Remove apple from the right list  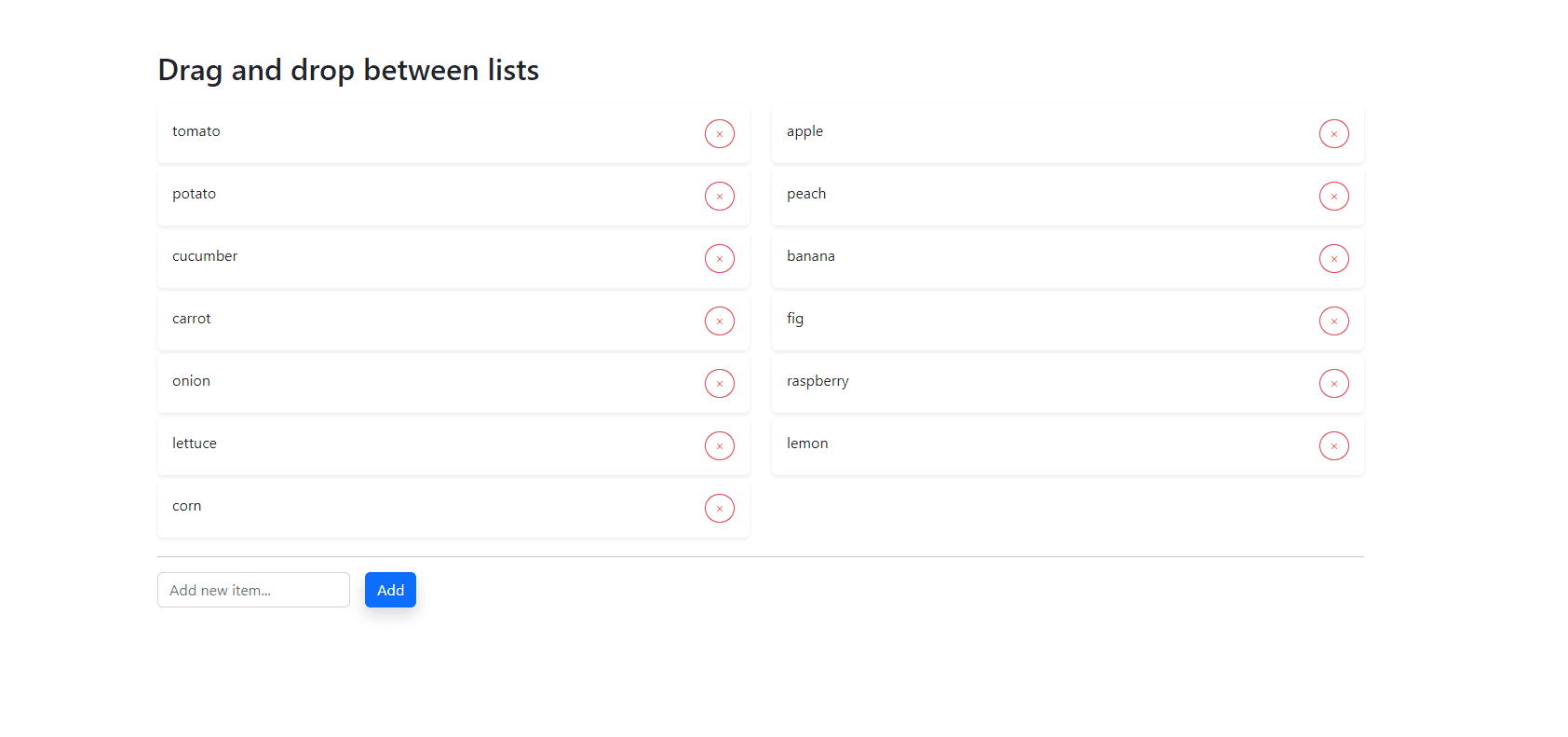[1333, 134]
